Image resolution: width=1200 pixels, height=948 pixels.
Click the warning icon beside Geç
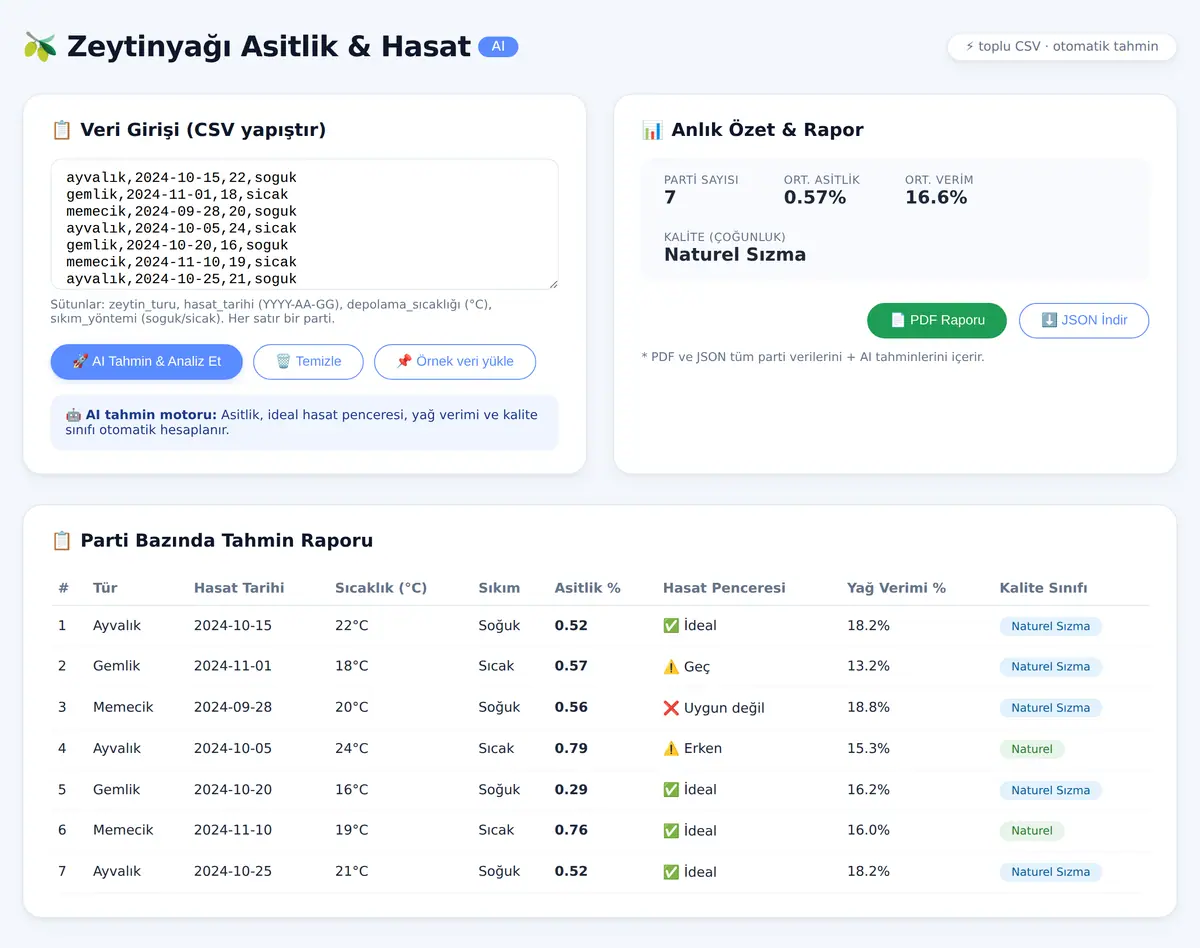pyautogui.click(x=671, y=667)
